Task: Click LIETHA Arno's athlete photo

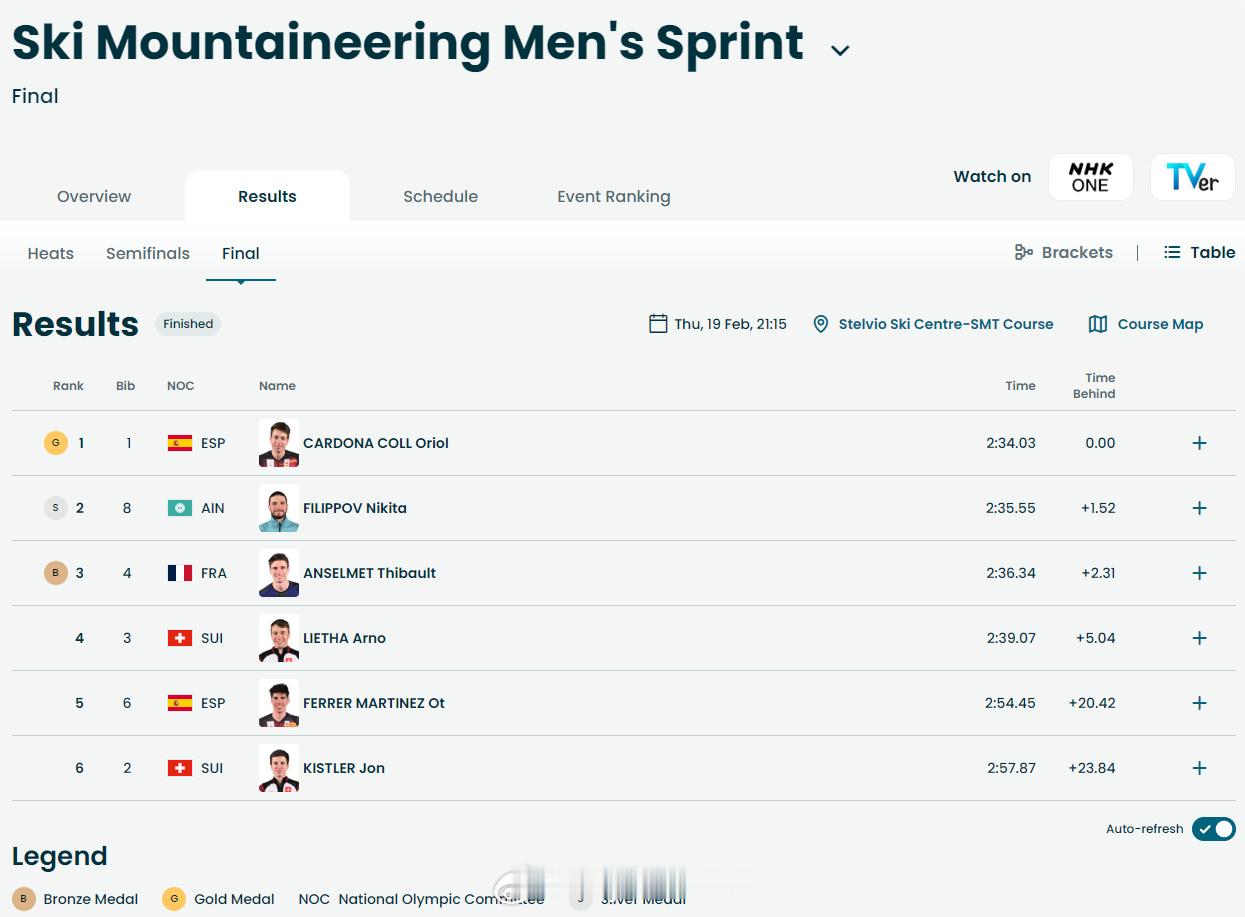Action: pos(278,638)
